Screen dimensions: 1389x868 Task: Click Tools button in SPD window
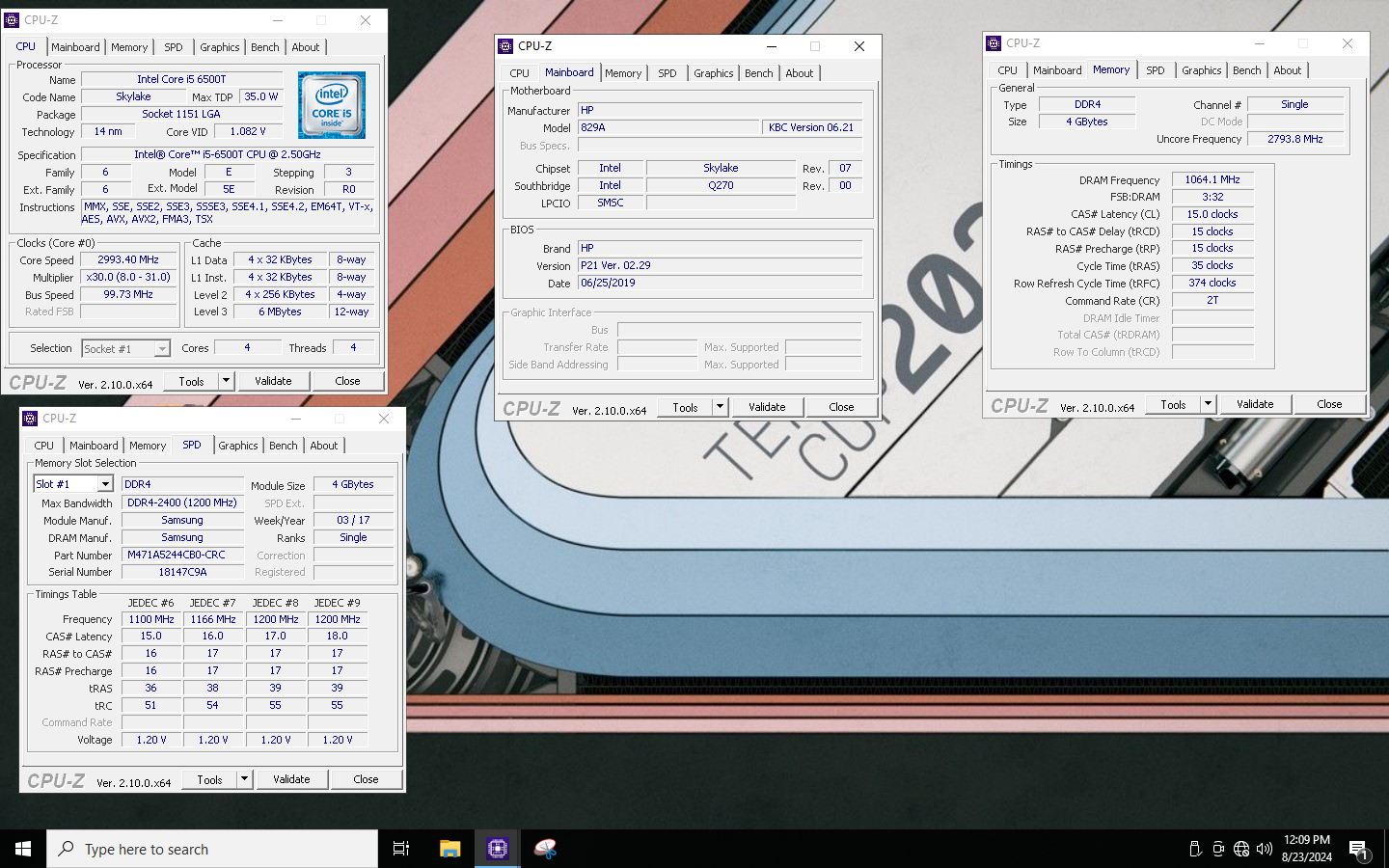pos(209,779)
